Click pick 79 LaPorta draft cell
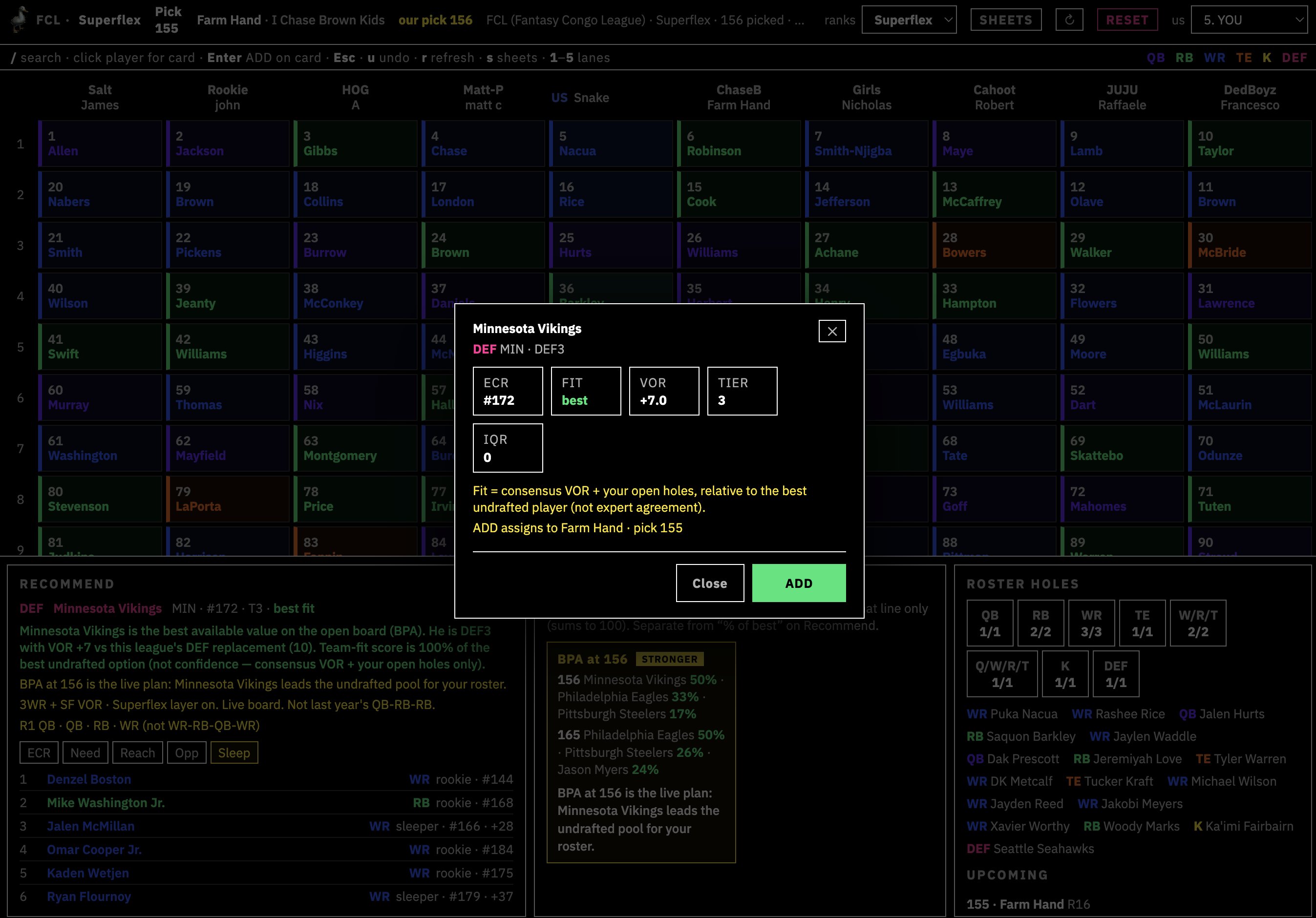Viewport: 1316px width, 918px height. [x=228, y=499]
